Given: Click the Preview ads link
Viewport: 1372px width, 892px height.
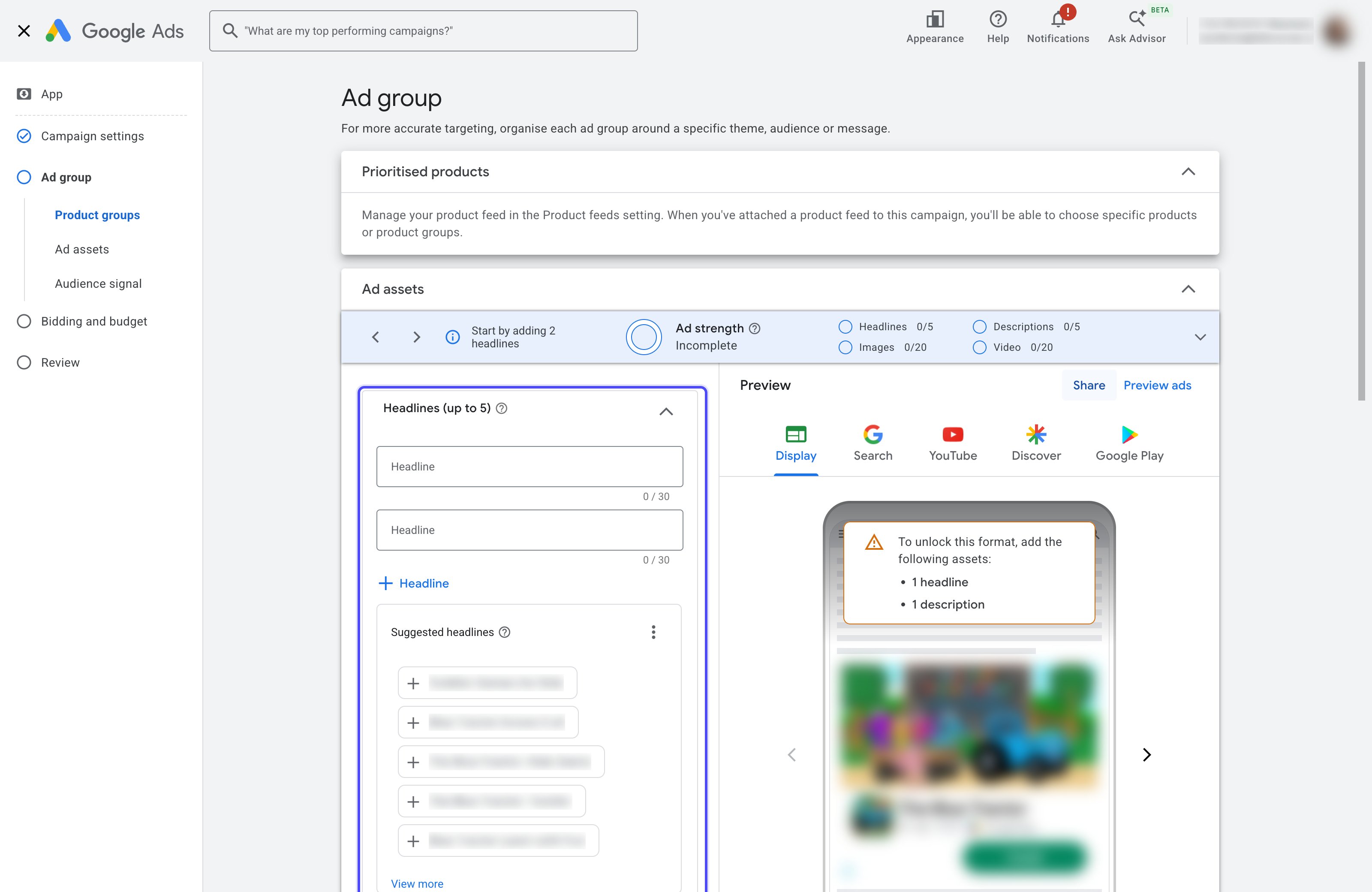Looking at the screenshot, I should click(x=1157, y=385).
